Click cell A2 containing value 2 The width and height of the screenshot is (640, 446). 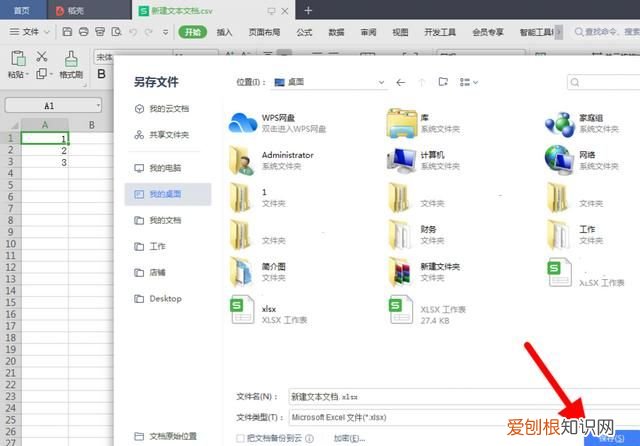(45, 150)
